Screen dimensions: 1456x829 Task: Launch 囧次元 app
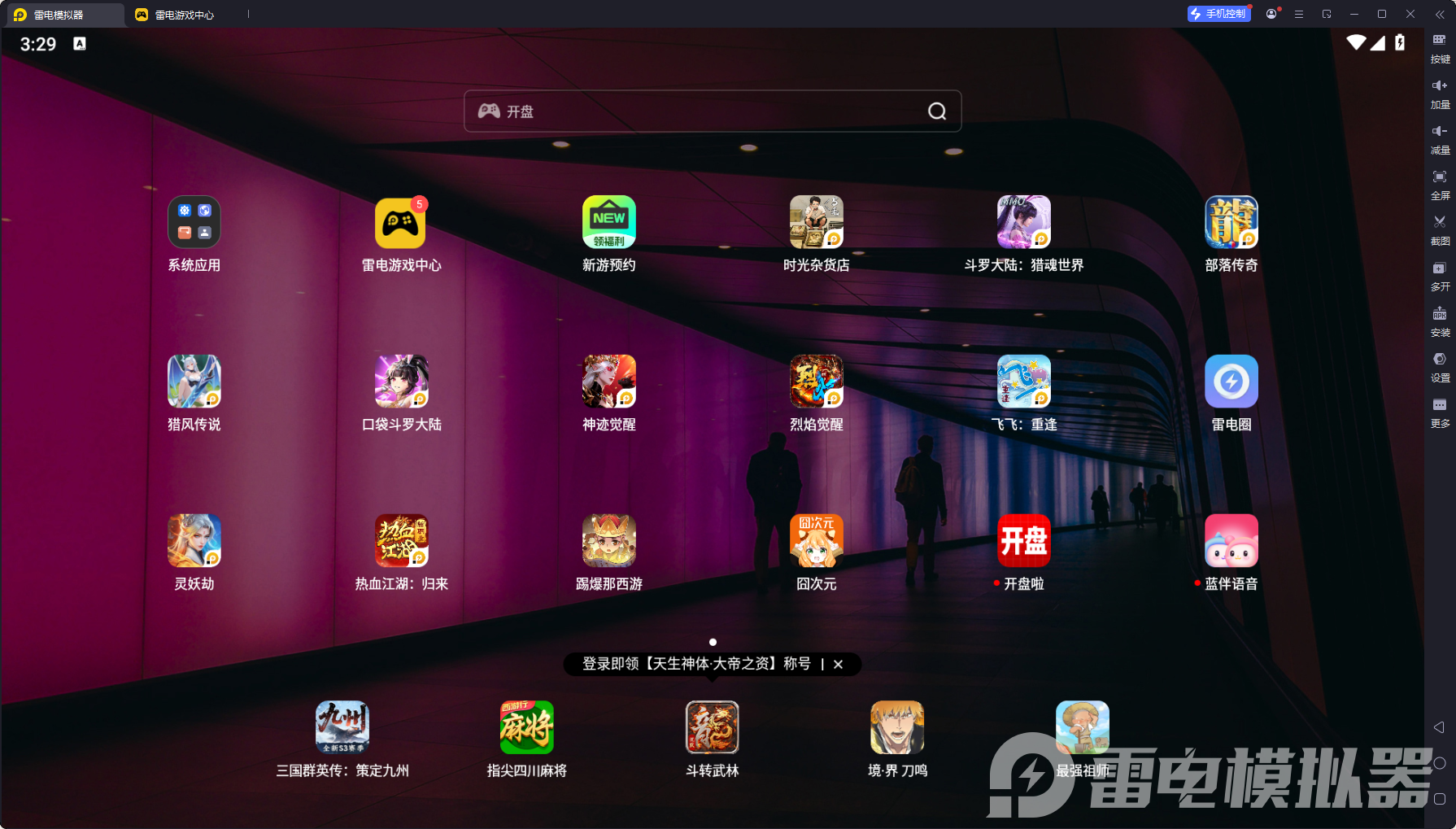(816, 541)
